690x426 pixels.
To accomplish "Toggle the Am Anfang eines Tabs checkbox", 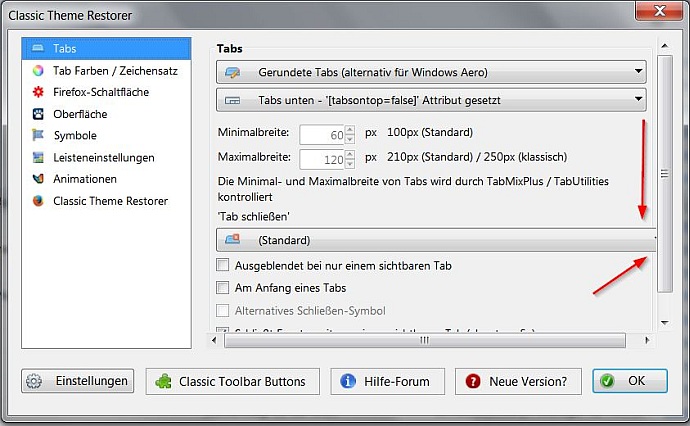I will point(223,287).
